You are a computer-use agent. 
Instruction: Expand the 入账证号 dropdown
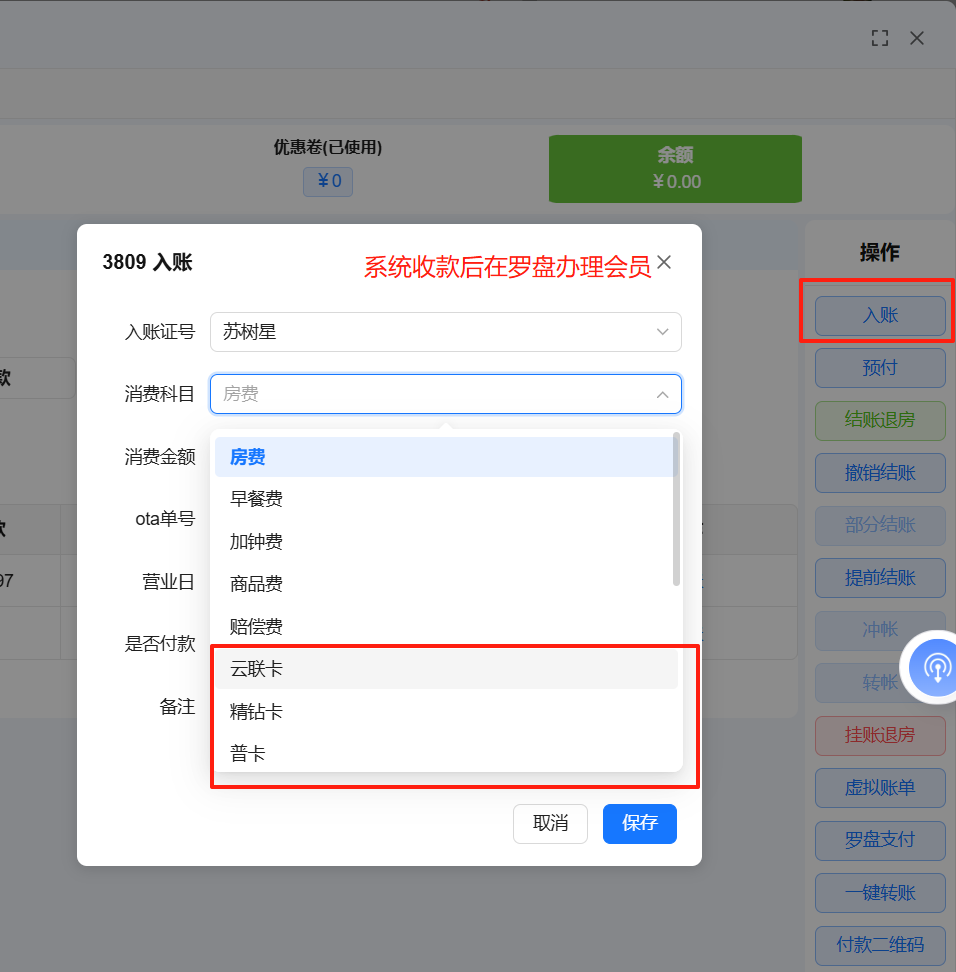pos(445,332)
